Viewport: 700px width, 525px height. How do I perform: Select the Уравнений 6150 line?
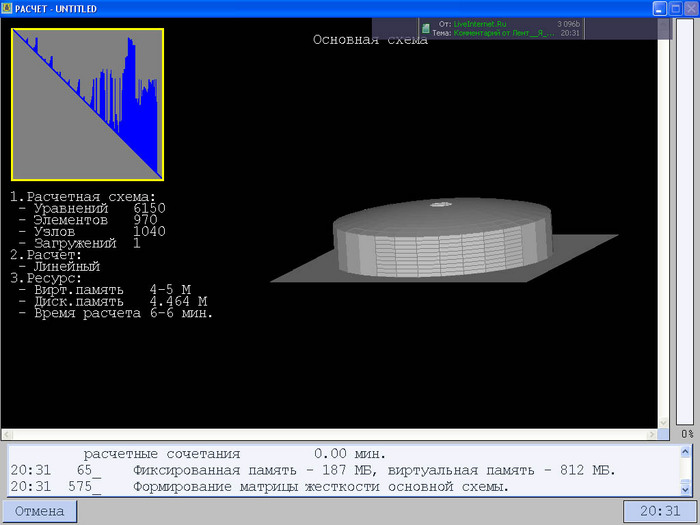click(92, 208)
